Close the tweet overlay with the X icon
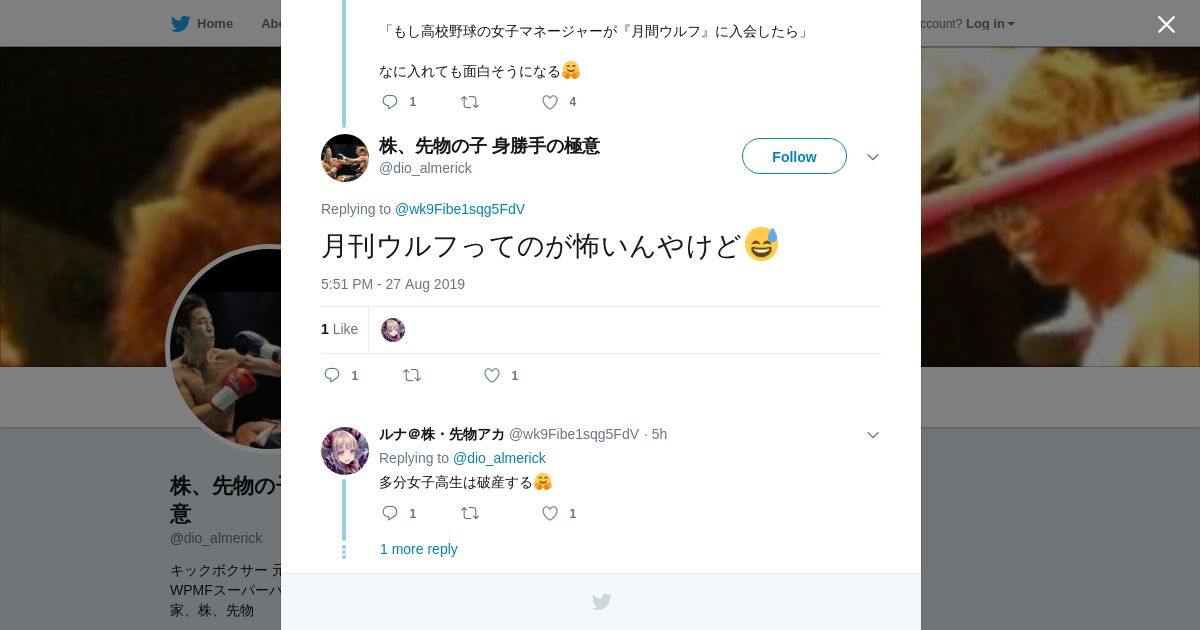 tap(1166, 24)
